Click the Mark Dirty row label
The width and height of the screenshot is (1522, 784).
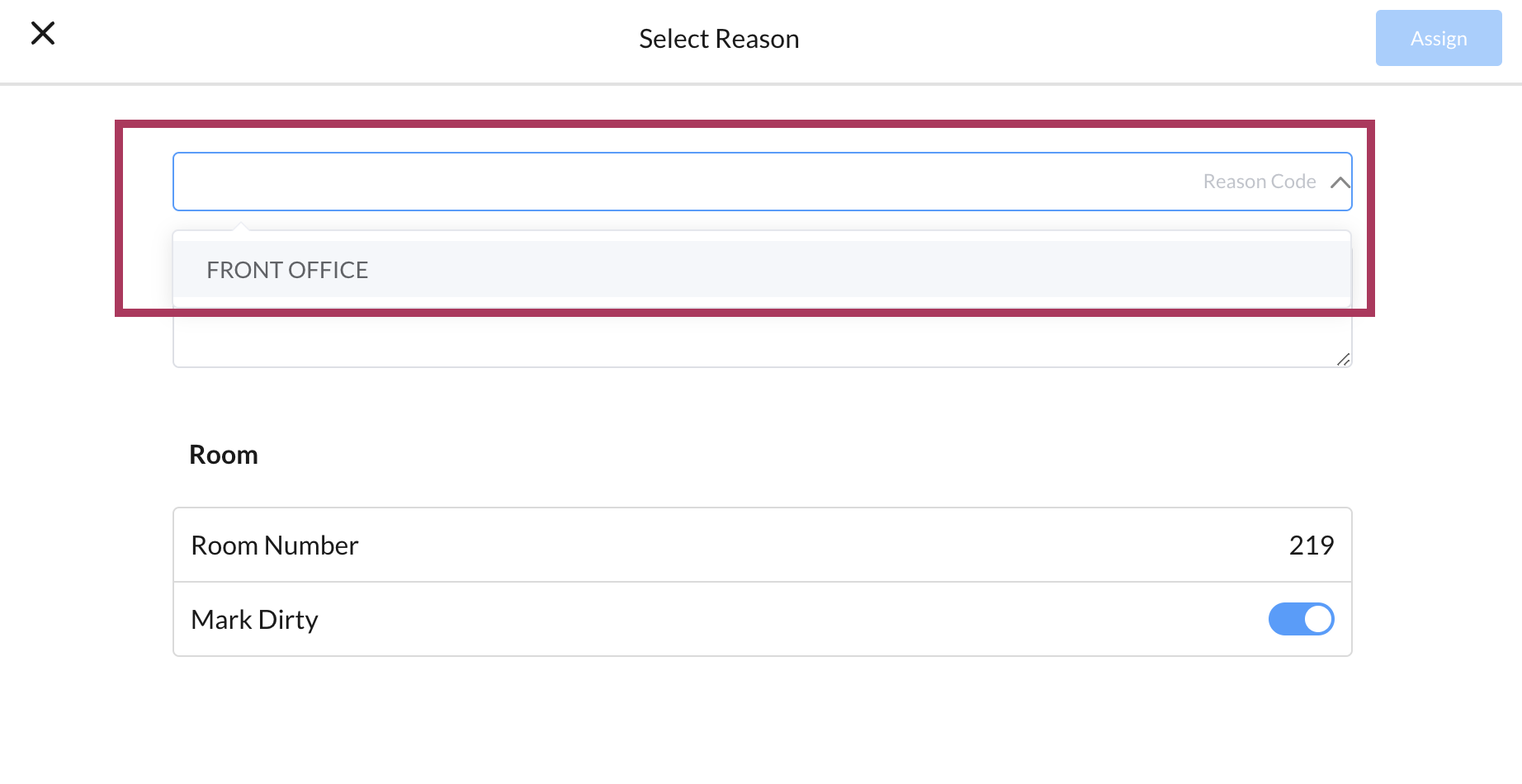pyautogui.click(x=253, y=619)
